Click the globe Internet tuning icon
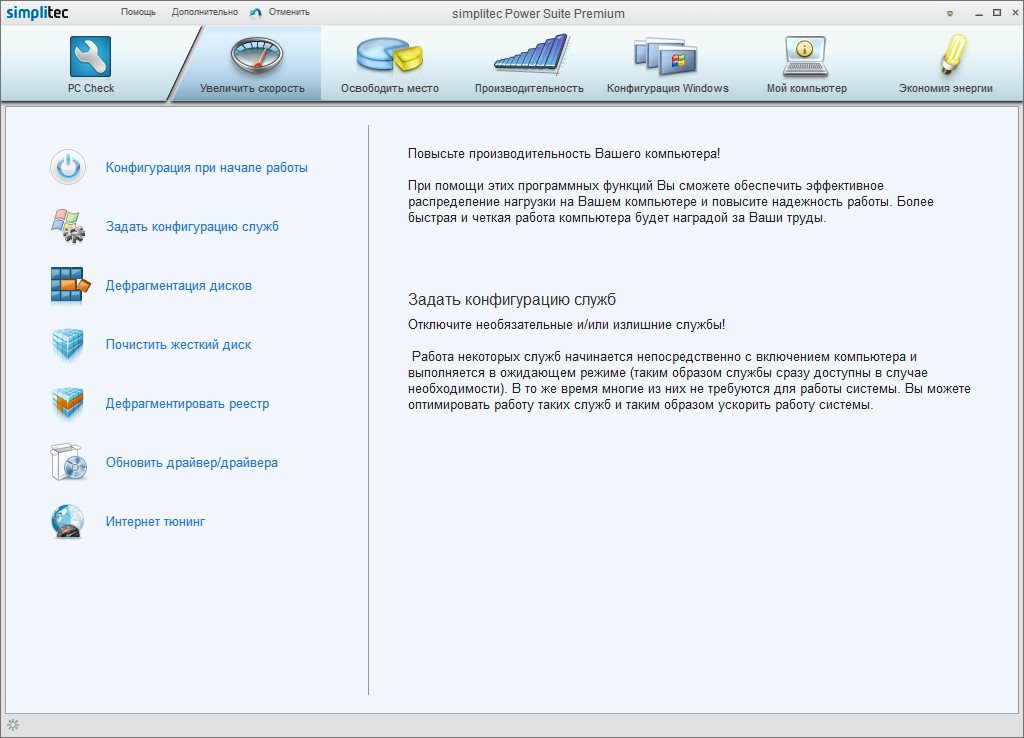The image size is (1024, 738). point(68,522)
